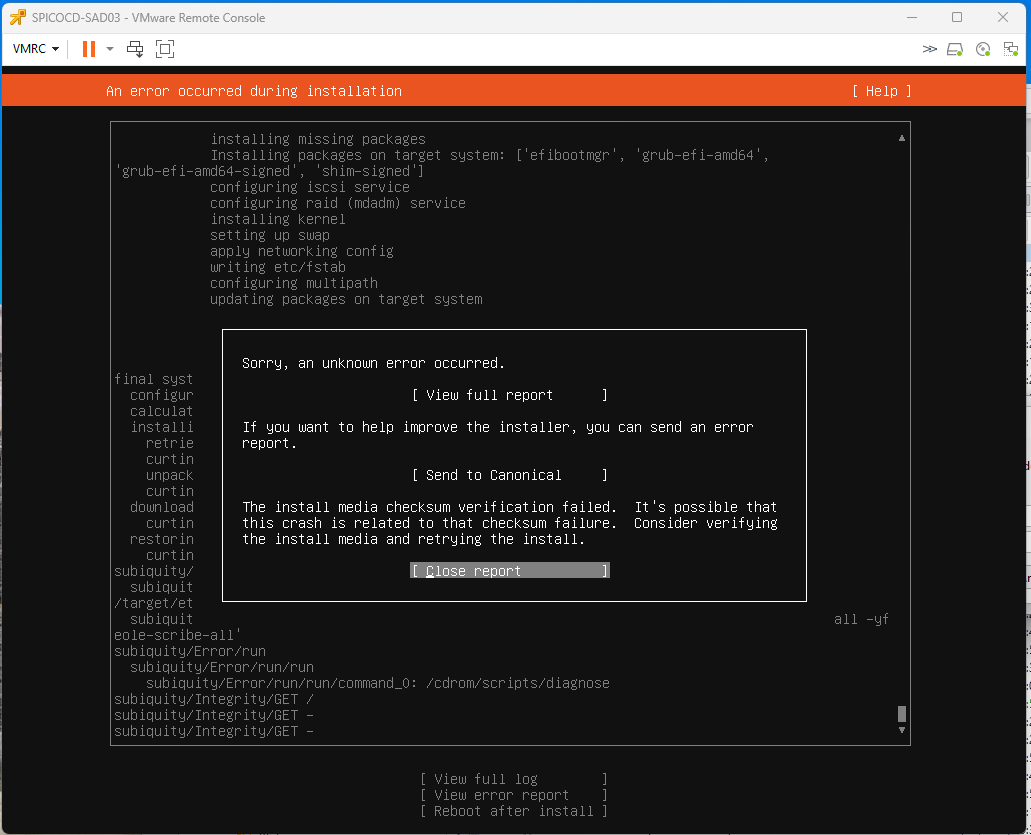Send Ctrl+Alt+Del to the guest
The width and height of the screenshot is (1031, 835).
[x=136, y=49]
